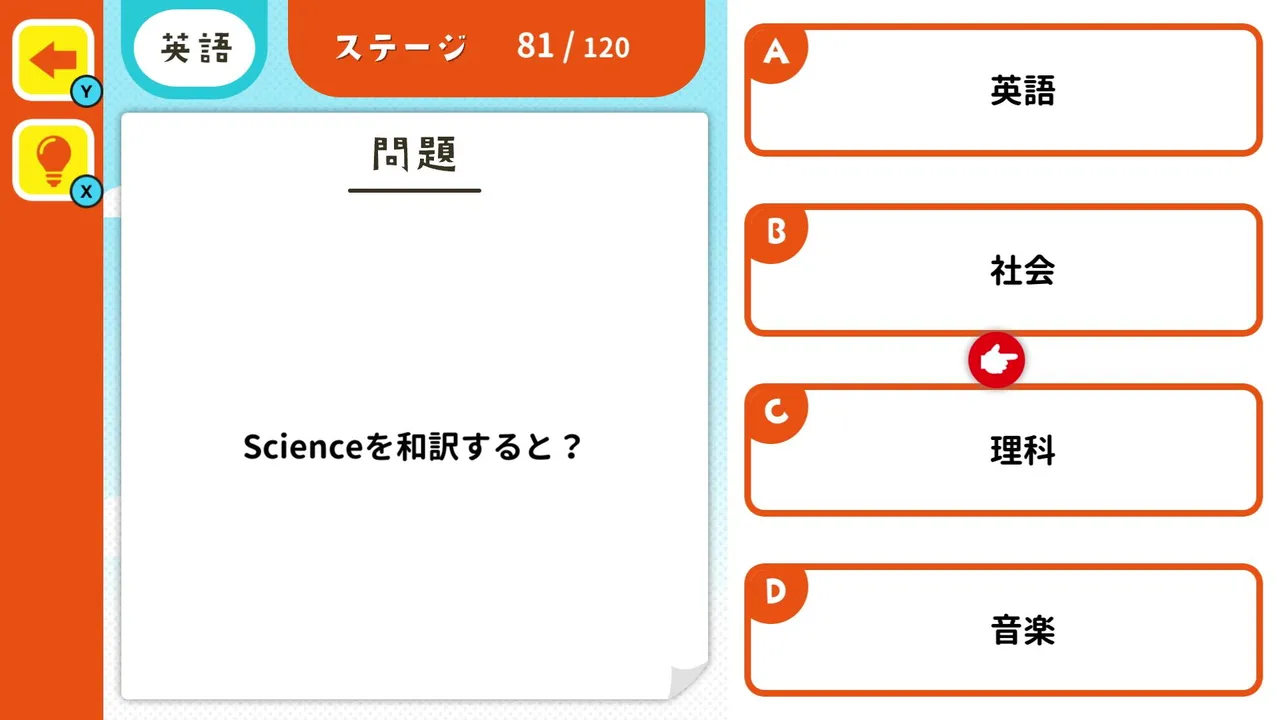The image size is (1280, 720).
Task: Choose answer D 音楽
Action: click(1003, 630)
